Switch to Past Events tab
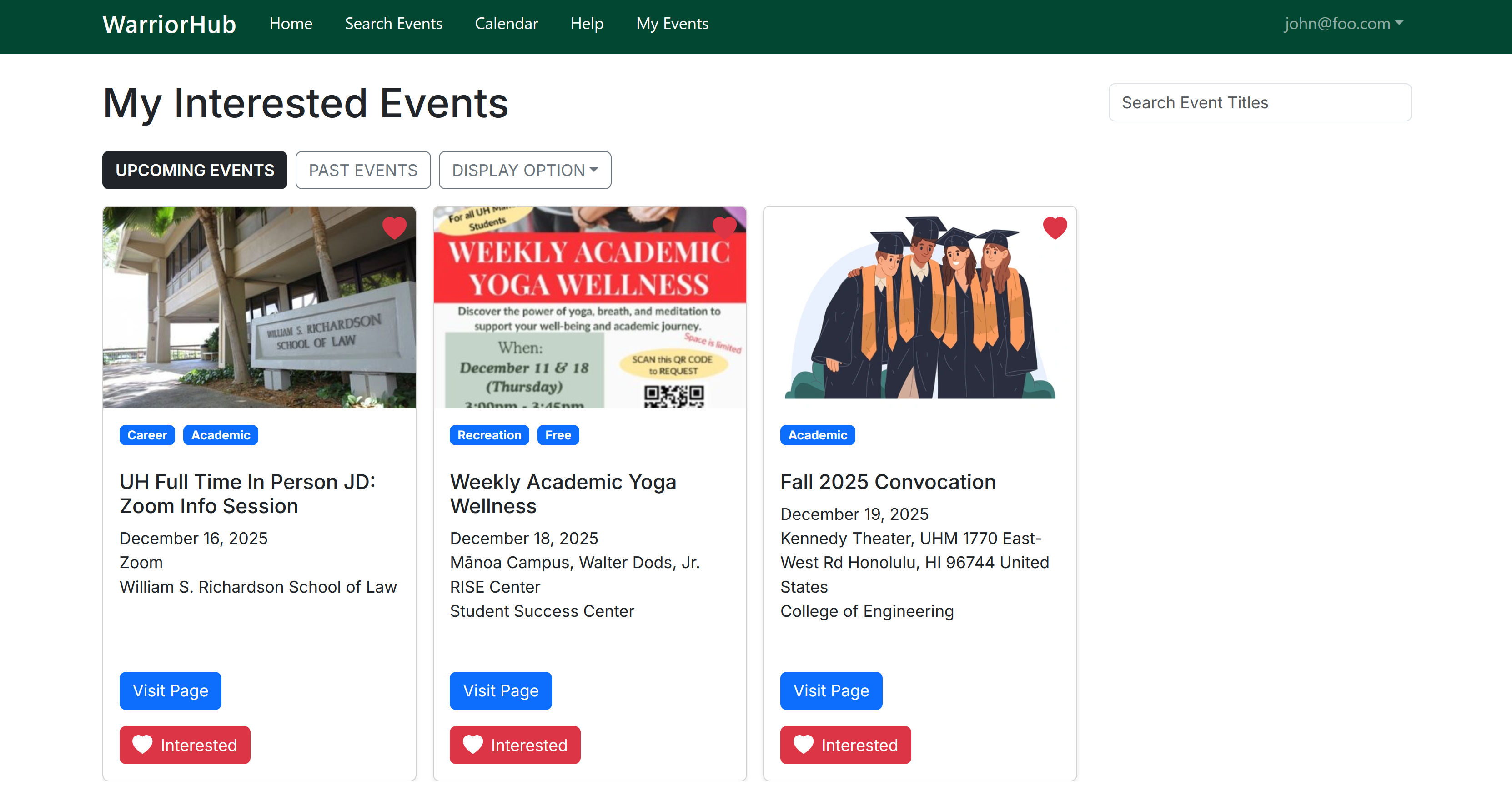 [363, 170]
